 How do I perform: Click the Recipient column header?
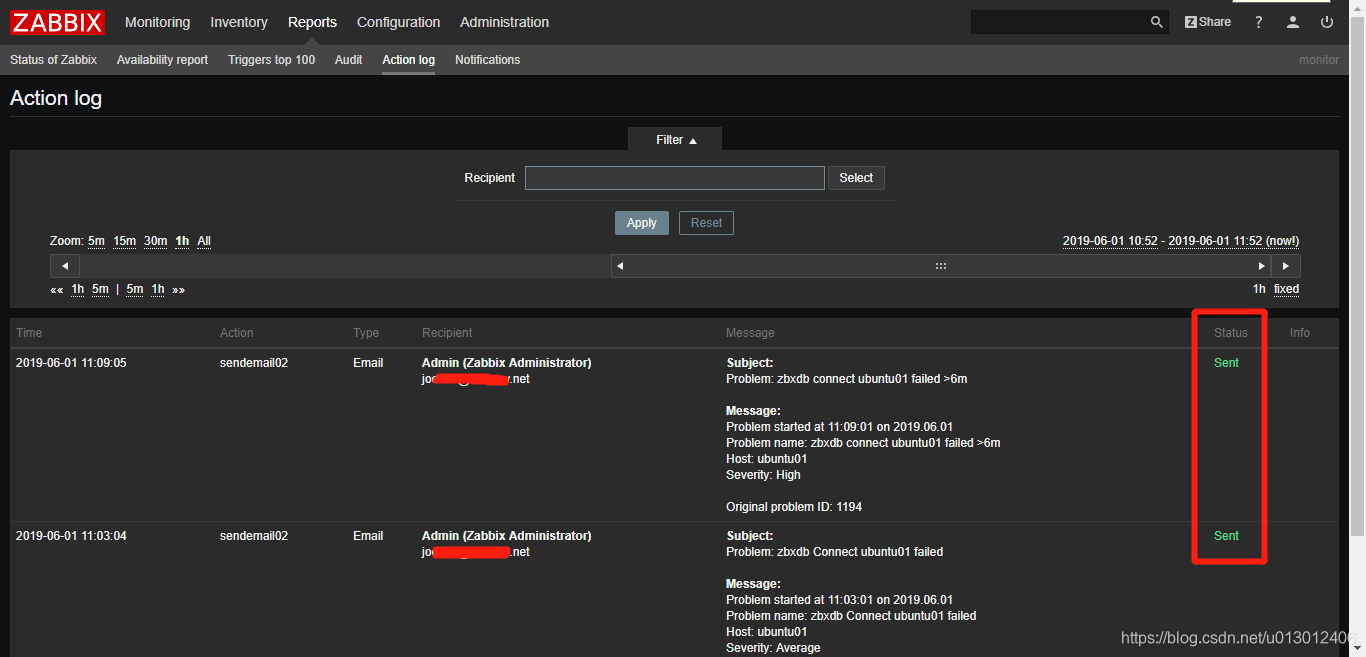click(x=447, y=333)
